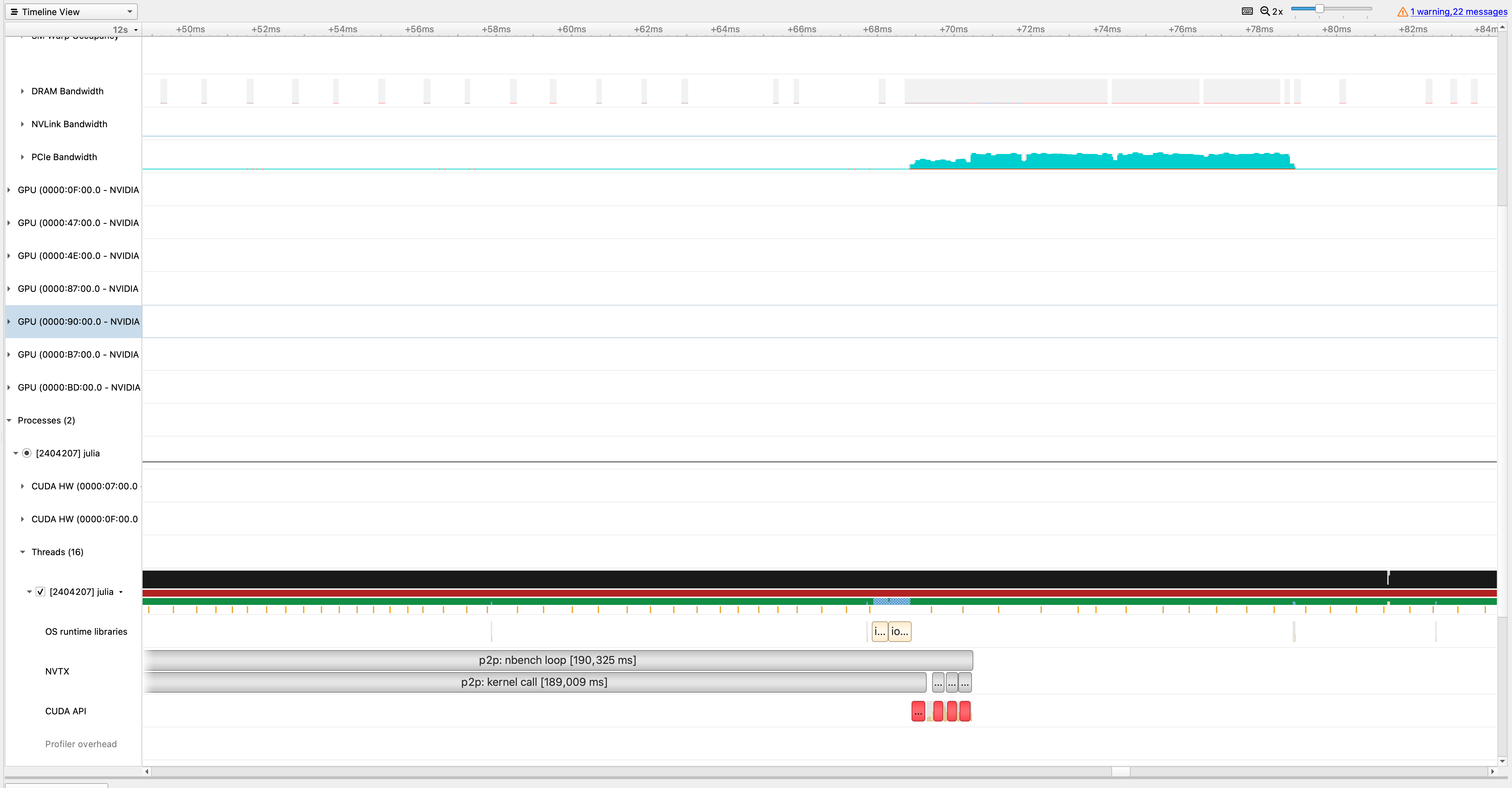Image resolution: width=1512 pixels, height=788 pixels.
Task: Click the zoom-out magnifier icon
Action: [x=1266, y=11]
